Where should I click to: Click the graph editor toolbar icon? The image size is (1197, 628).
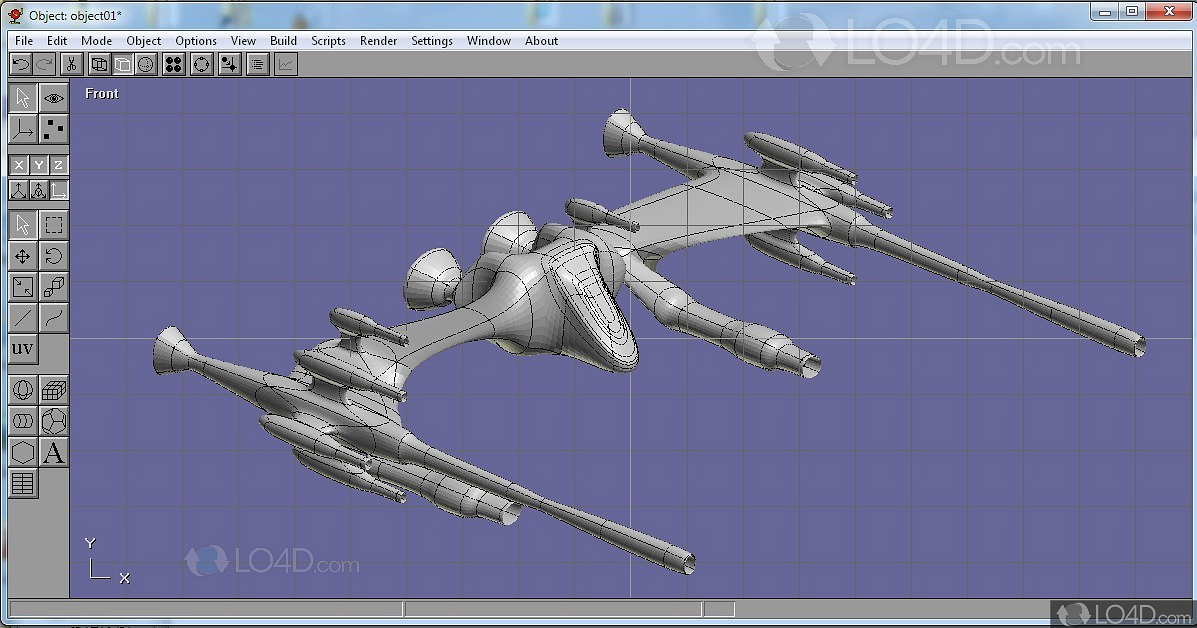[286, 65]
